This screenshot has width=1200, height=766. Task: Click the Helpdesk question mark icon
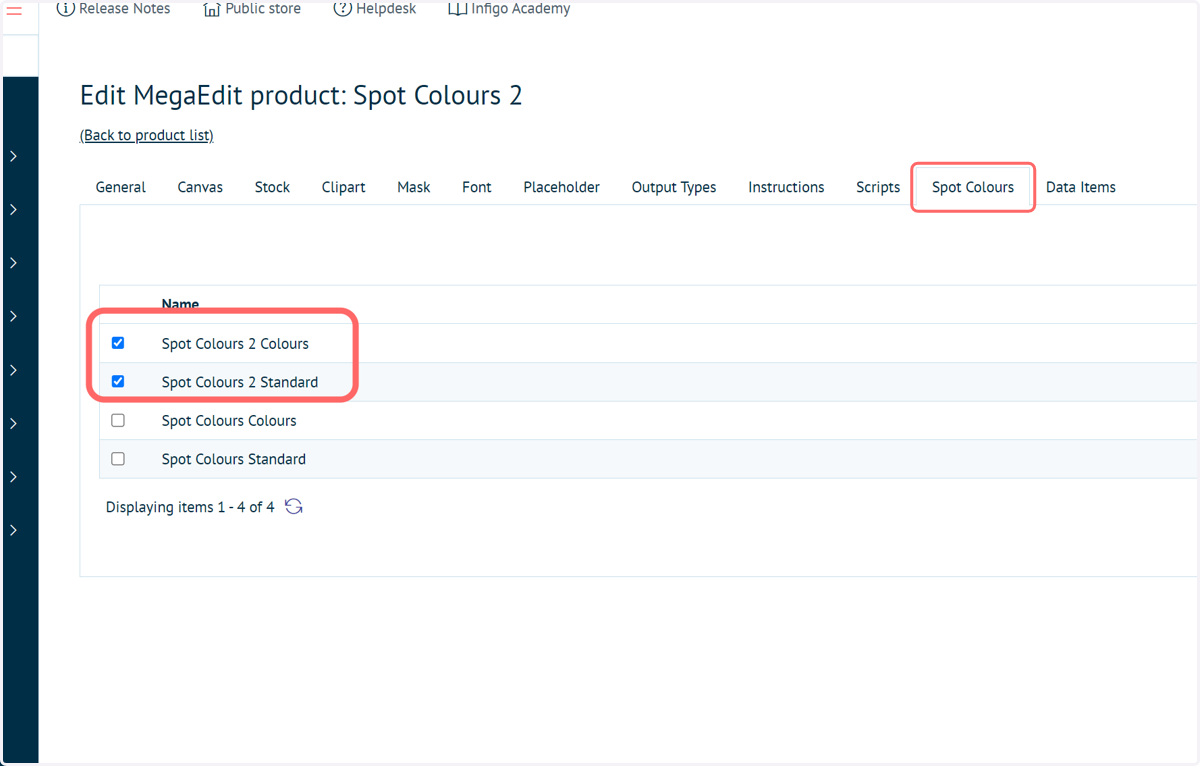[x=342, y=9]
